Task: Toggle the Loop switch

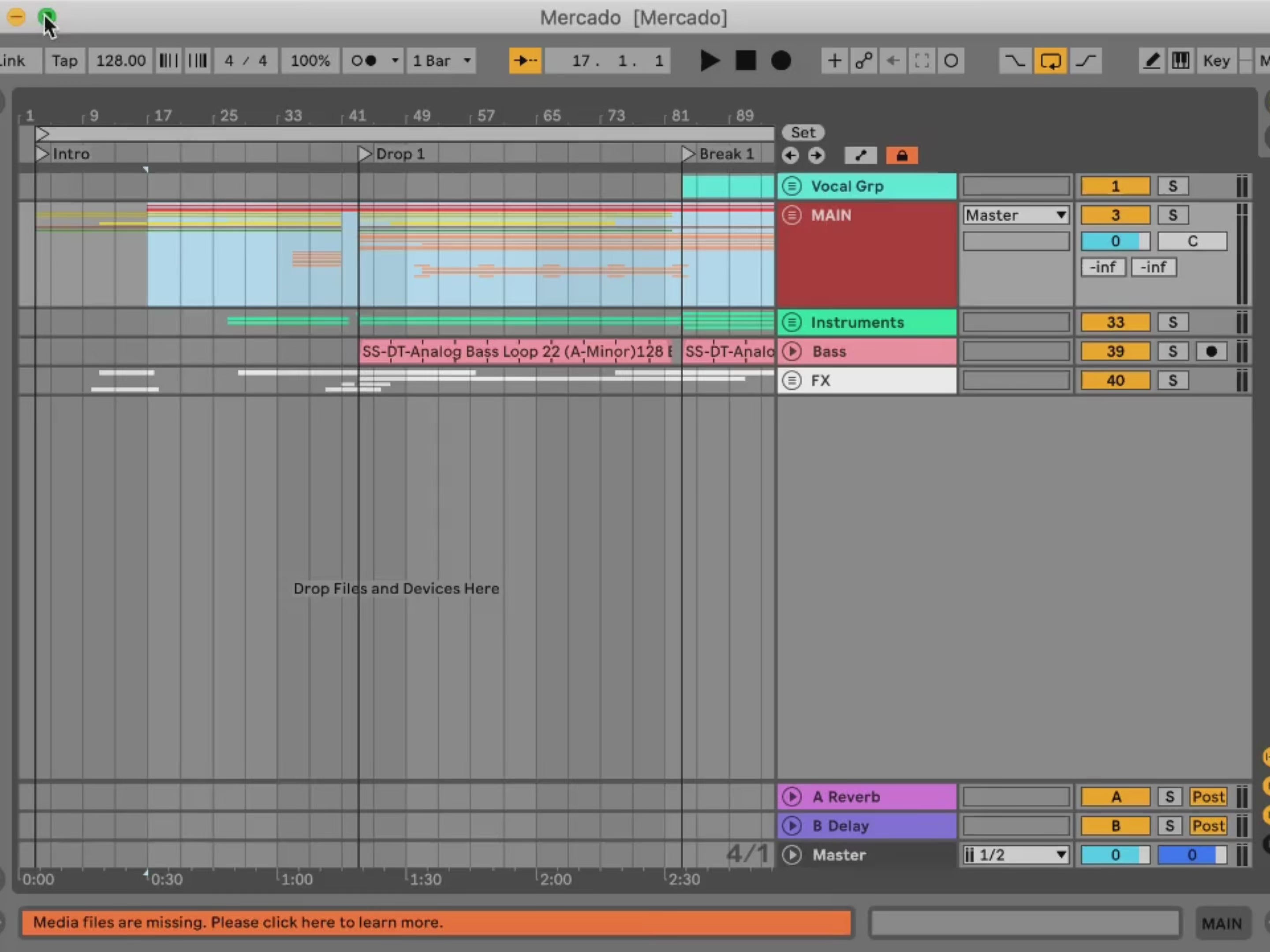Action: [1050, 61]
